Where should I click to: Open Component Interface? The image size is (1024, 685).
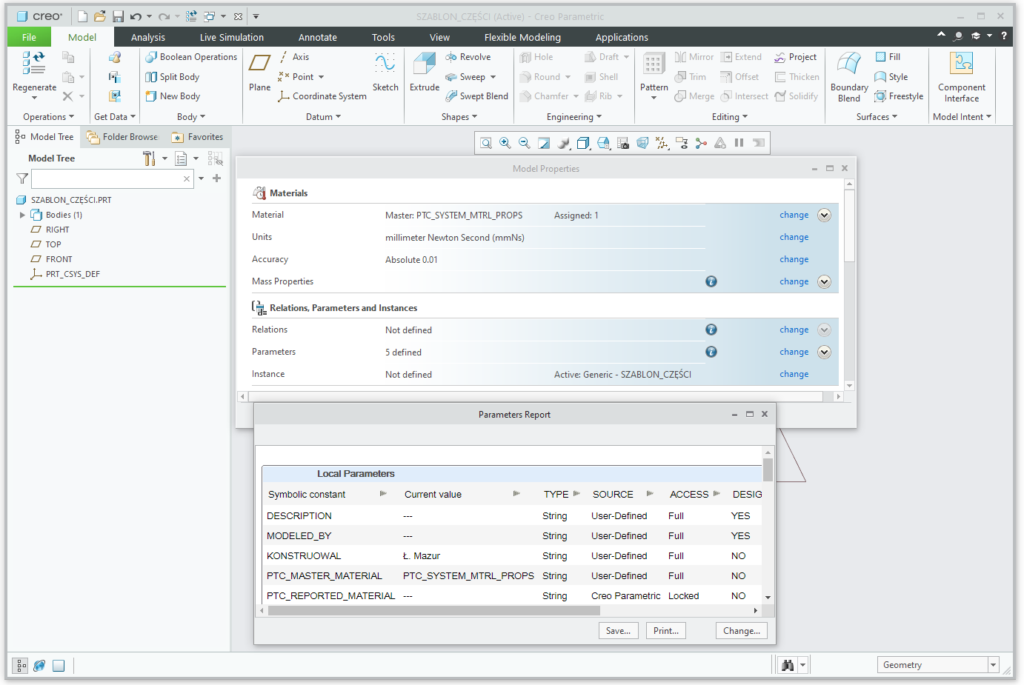tap(961, 77)
